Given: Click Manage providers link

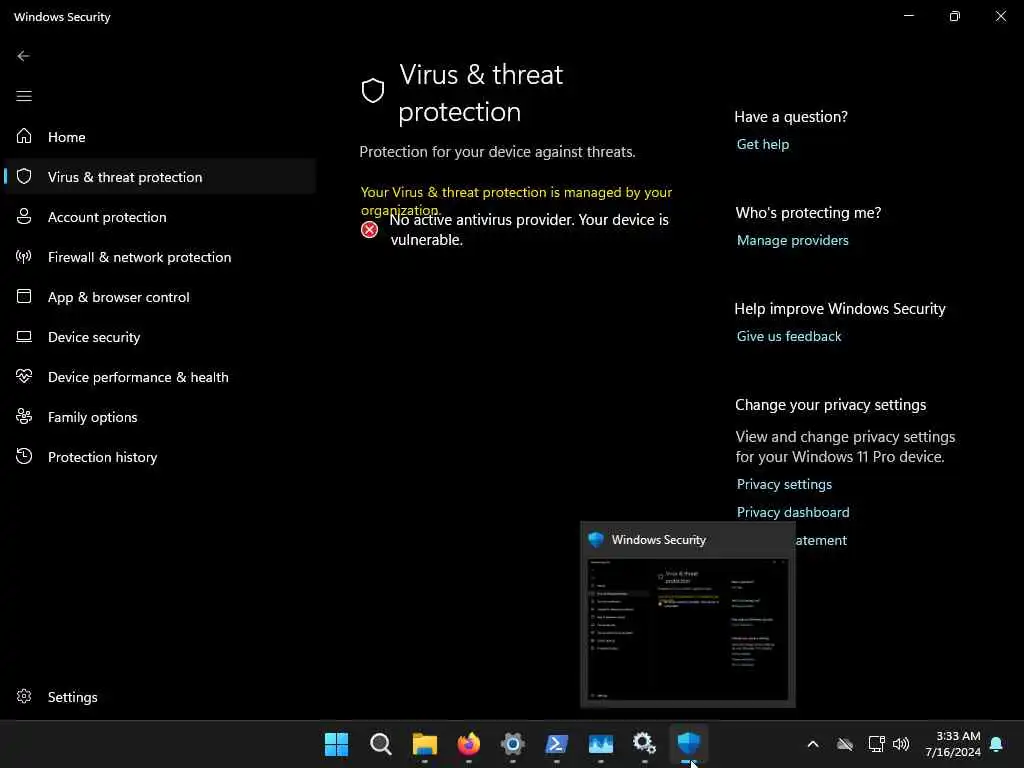Looking at the screenshot, I should [792, 240].
